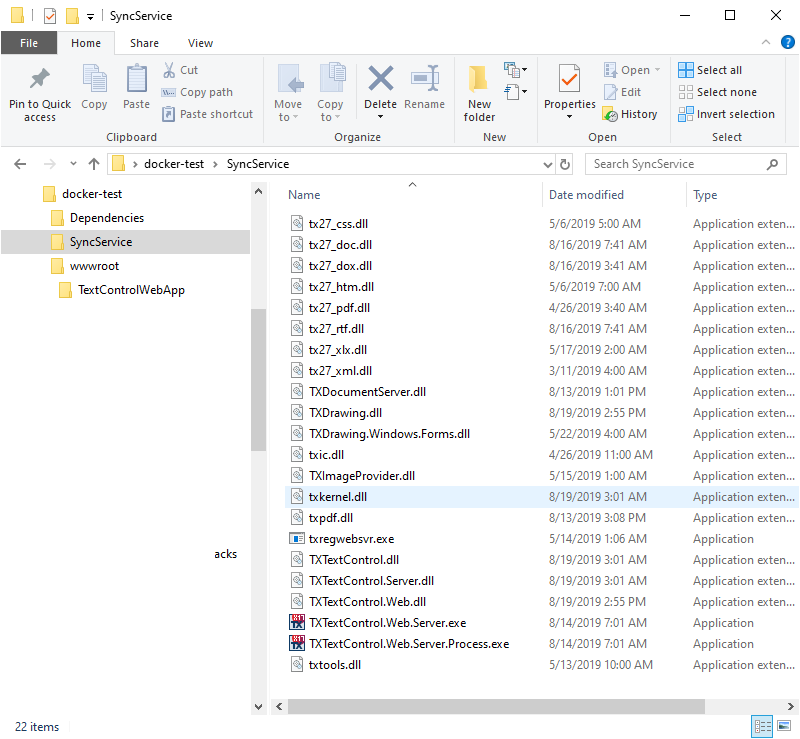
Task: Sort by Date modified column
Action: click(586, 195)
